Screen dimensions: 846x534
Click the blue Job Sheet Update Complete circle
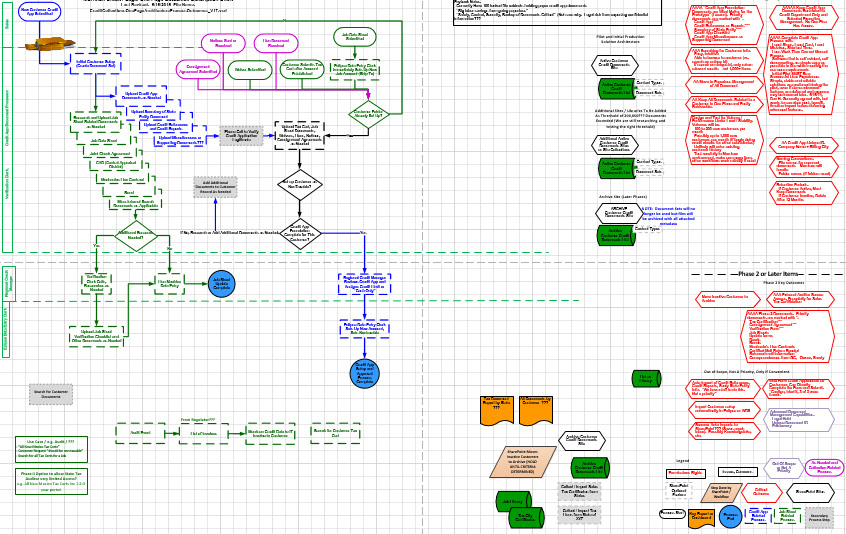(221, 284)
